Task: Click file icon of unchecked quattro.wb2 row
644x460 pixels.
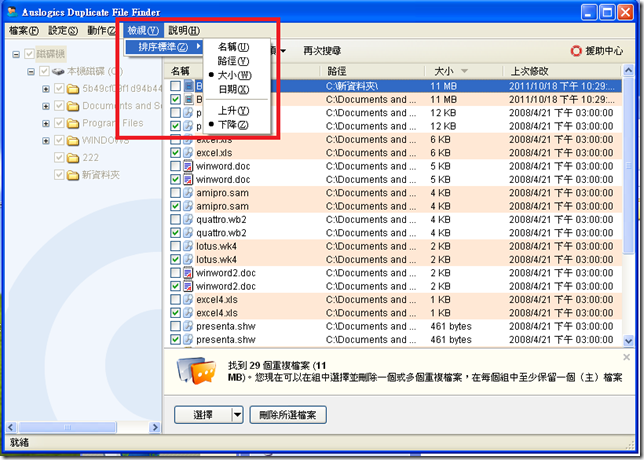Action: pos(188,219)
